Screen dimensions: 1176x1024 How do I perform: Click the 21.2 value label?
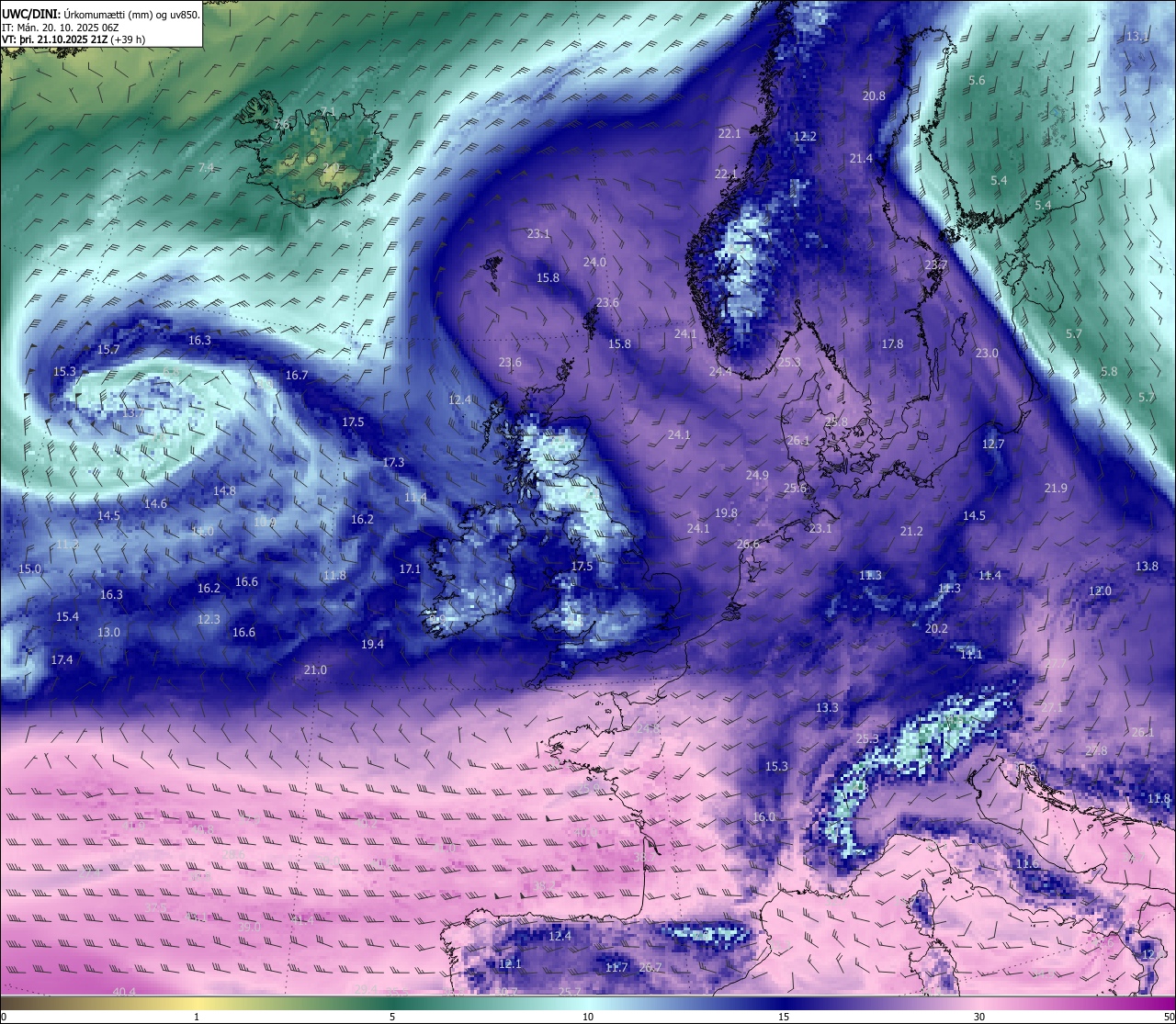point(911,531)
